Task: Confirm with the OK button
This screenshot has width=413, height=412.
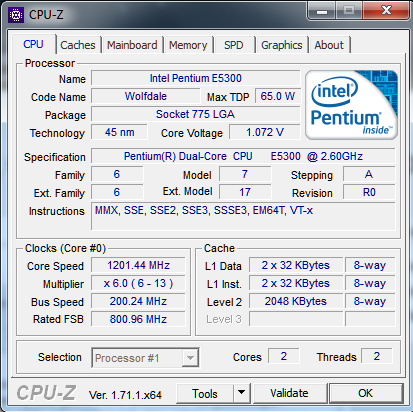Action: [366, 393]
